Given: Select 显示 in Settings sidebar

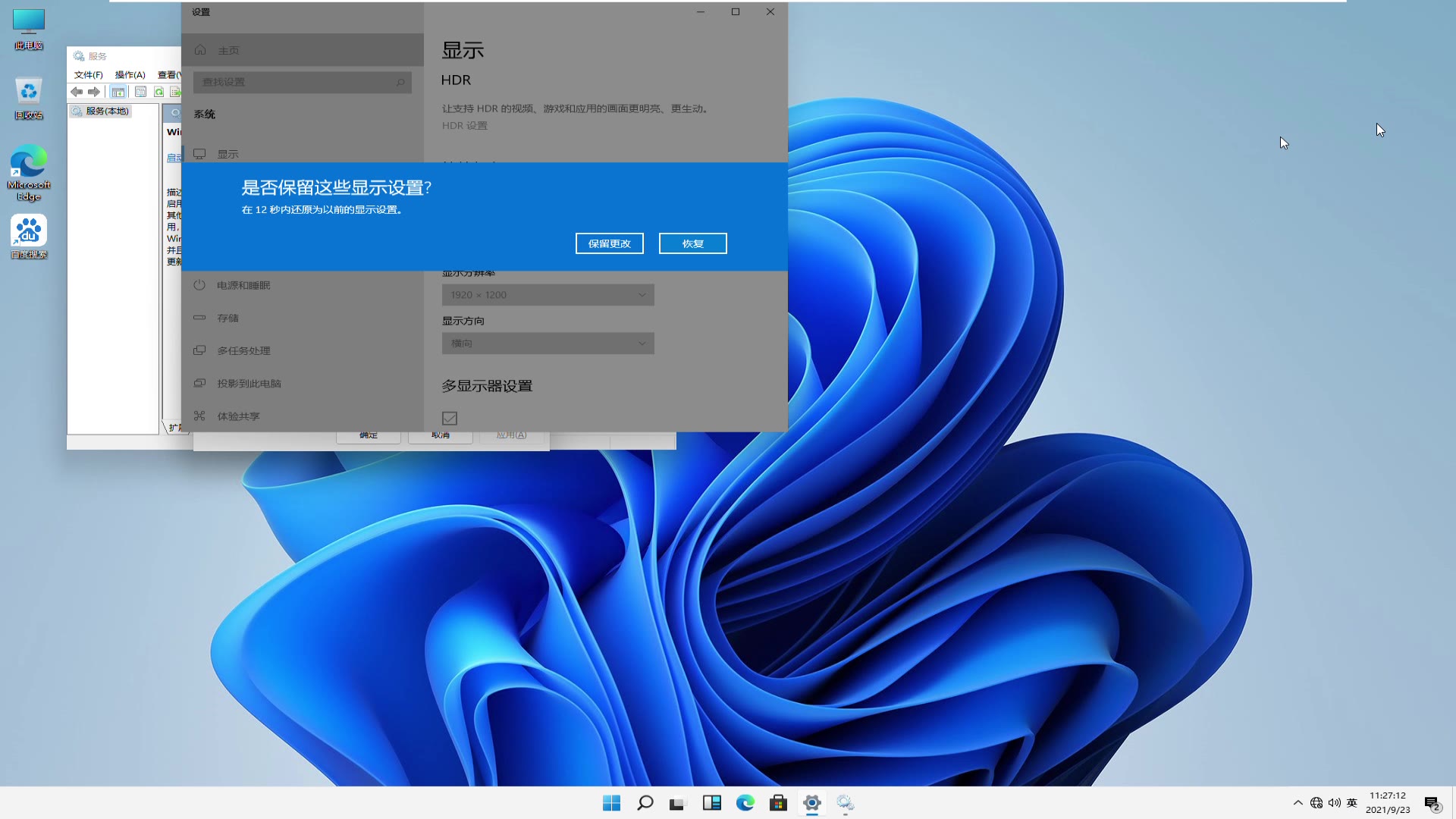Looking at the screenshot, I should coord(228,153).
